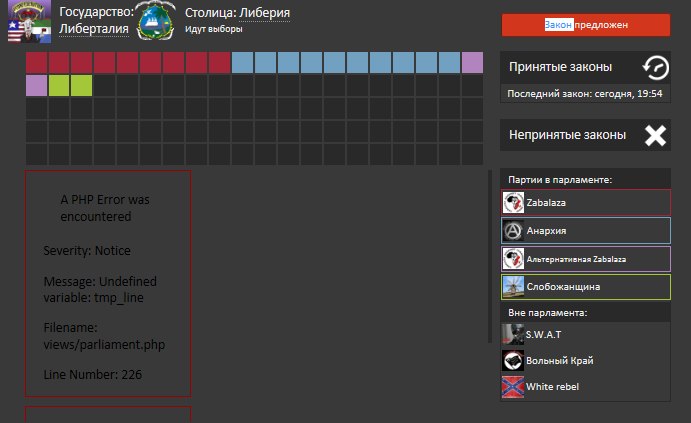
Task: Click the red Закон предложен button
Action: (x=586, y=25)
